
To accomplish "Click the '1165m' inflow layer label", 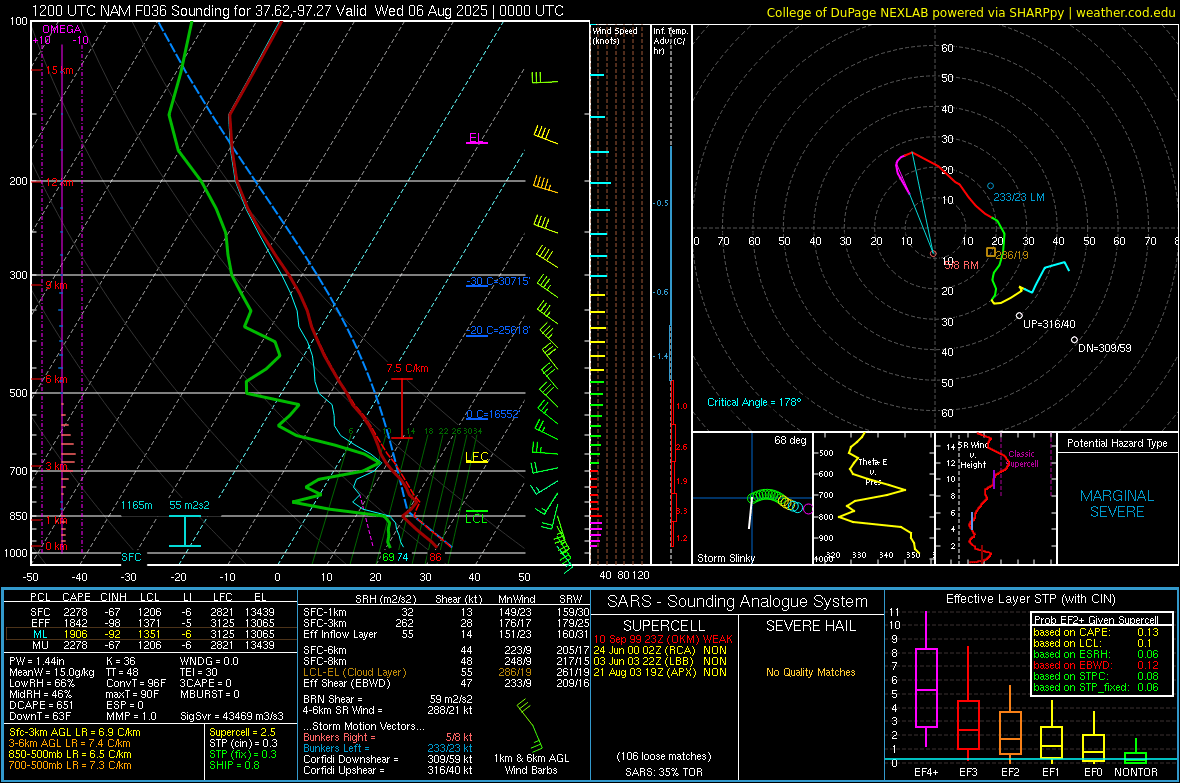I will [136, 504].
